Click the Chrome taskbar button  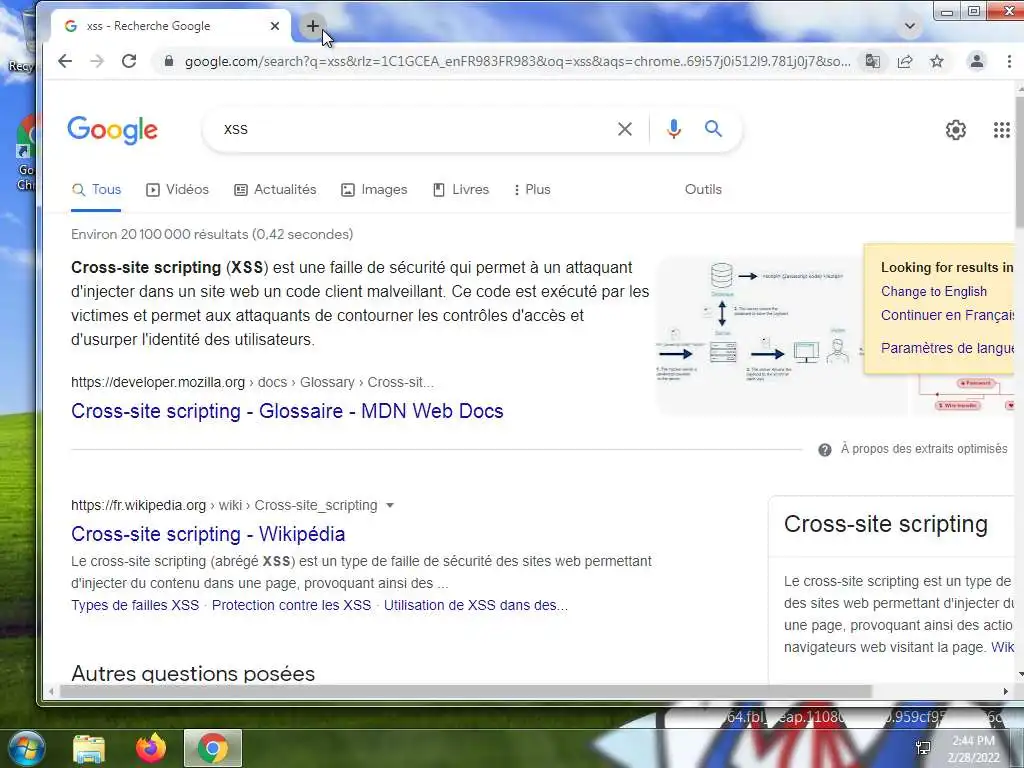(213, 748)
